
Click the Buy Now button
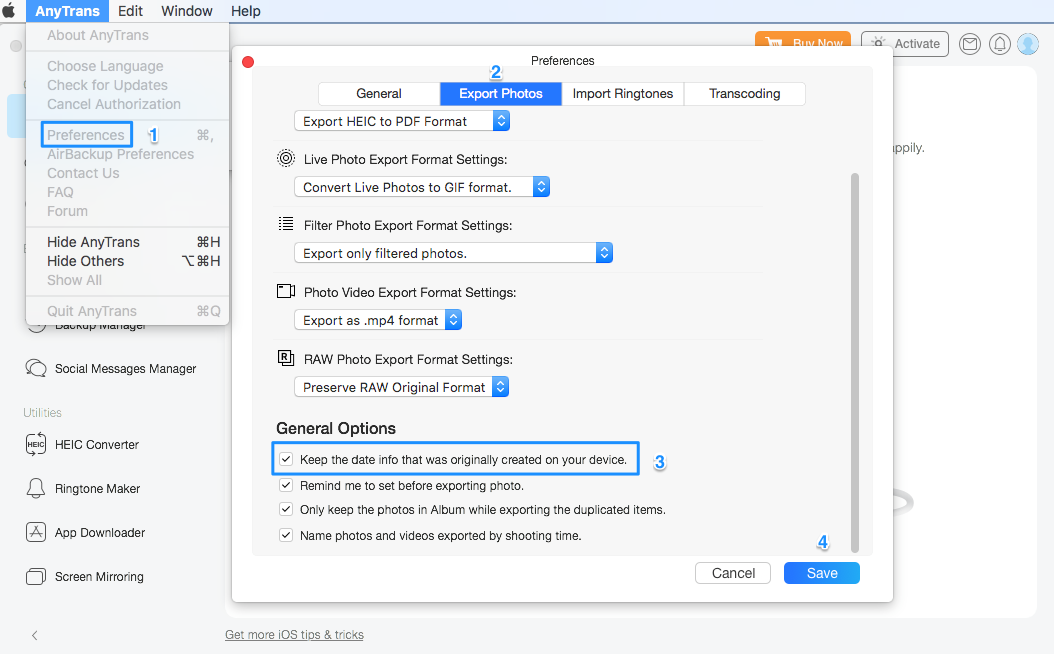(803, 40)
